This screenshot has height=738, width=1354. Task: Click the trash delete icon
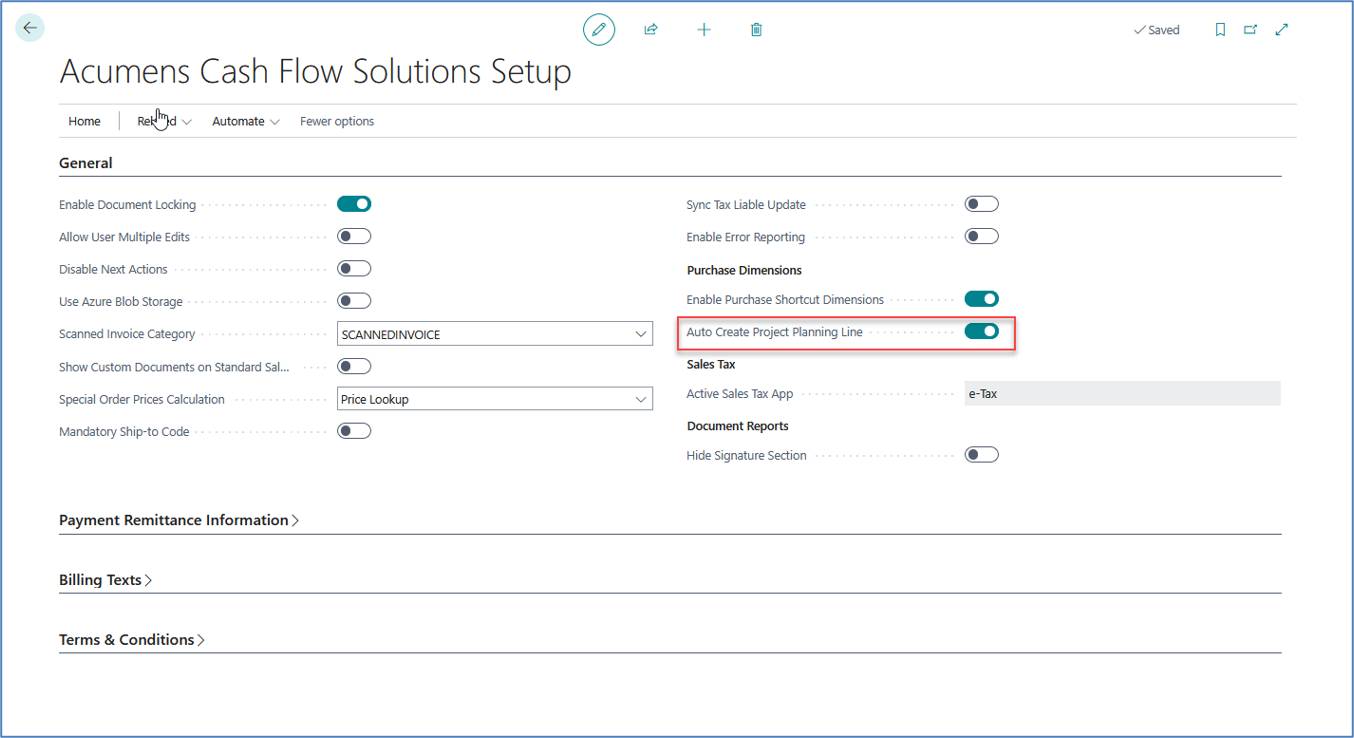(756, 30)
